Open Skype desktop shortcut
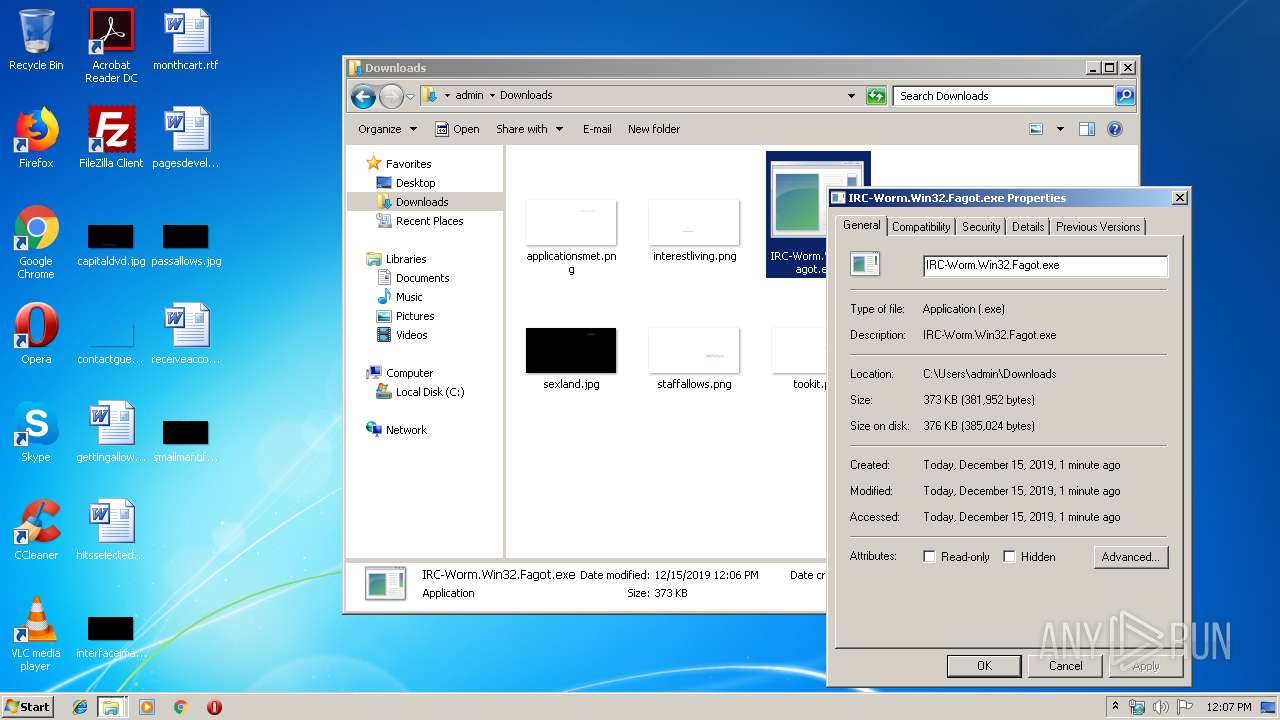Screen dimensions: 1280x720 [x=36, y=432]
